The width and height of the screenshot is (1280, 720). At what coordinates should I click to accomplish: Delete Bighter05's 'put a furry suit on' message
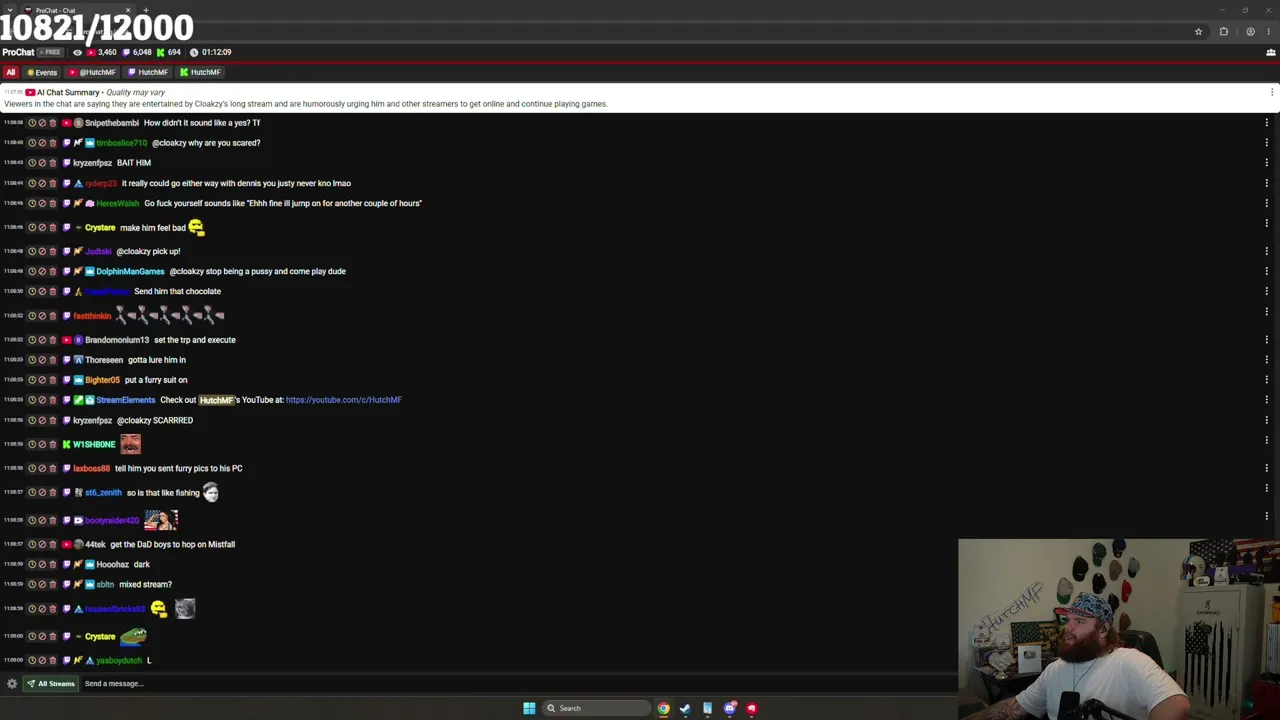click(x=53, y=380)
